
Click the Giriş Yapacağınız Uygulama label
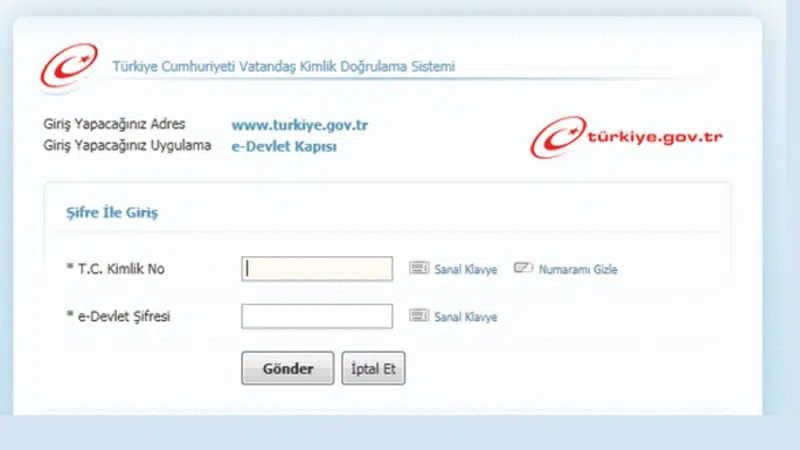click(x=127, y=146)
